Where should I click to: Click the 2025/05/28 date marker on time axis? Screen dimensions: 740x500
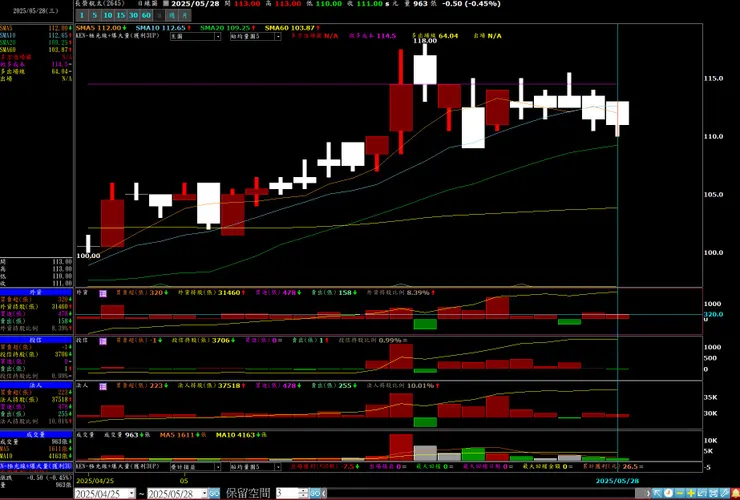pos(617,481)
